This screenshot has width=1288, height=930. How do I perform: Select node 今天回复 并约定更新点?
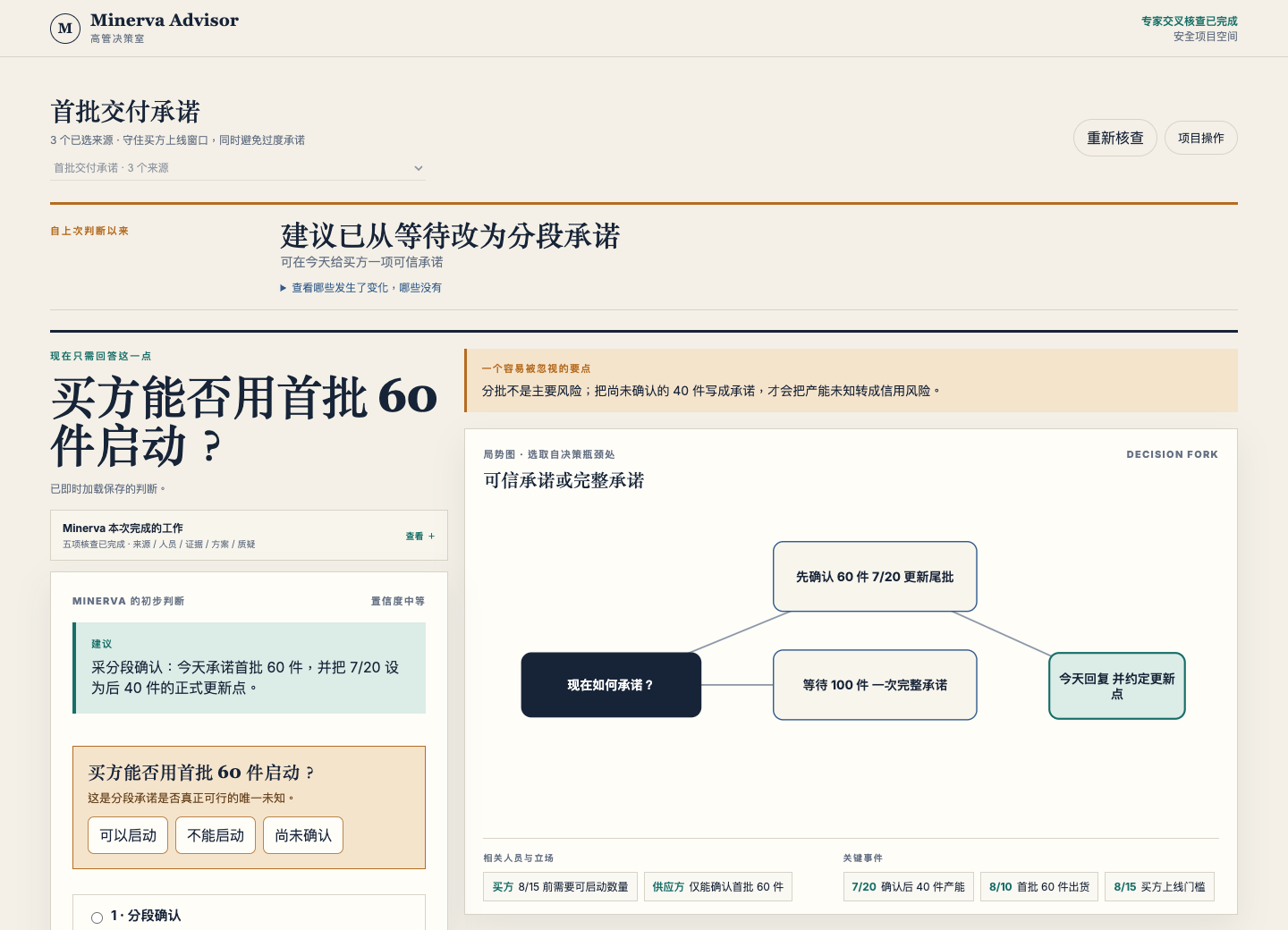click(x=1117, y=686)
